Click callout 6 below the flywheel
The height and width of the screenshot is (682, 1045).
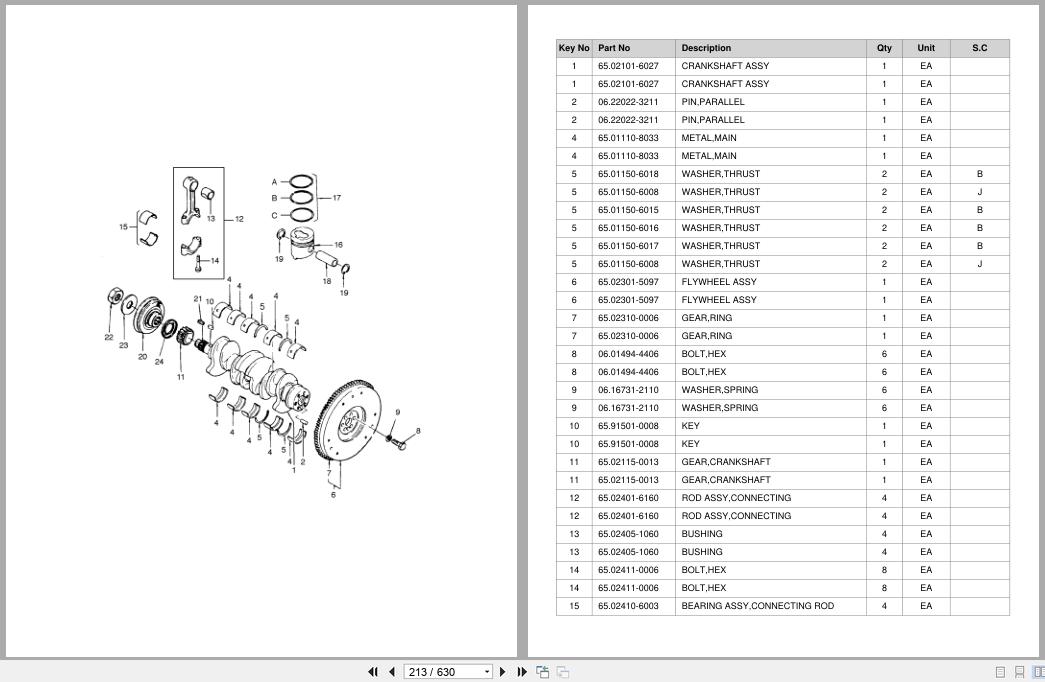(x=333, y=495)
